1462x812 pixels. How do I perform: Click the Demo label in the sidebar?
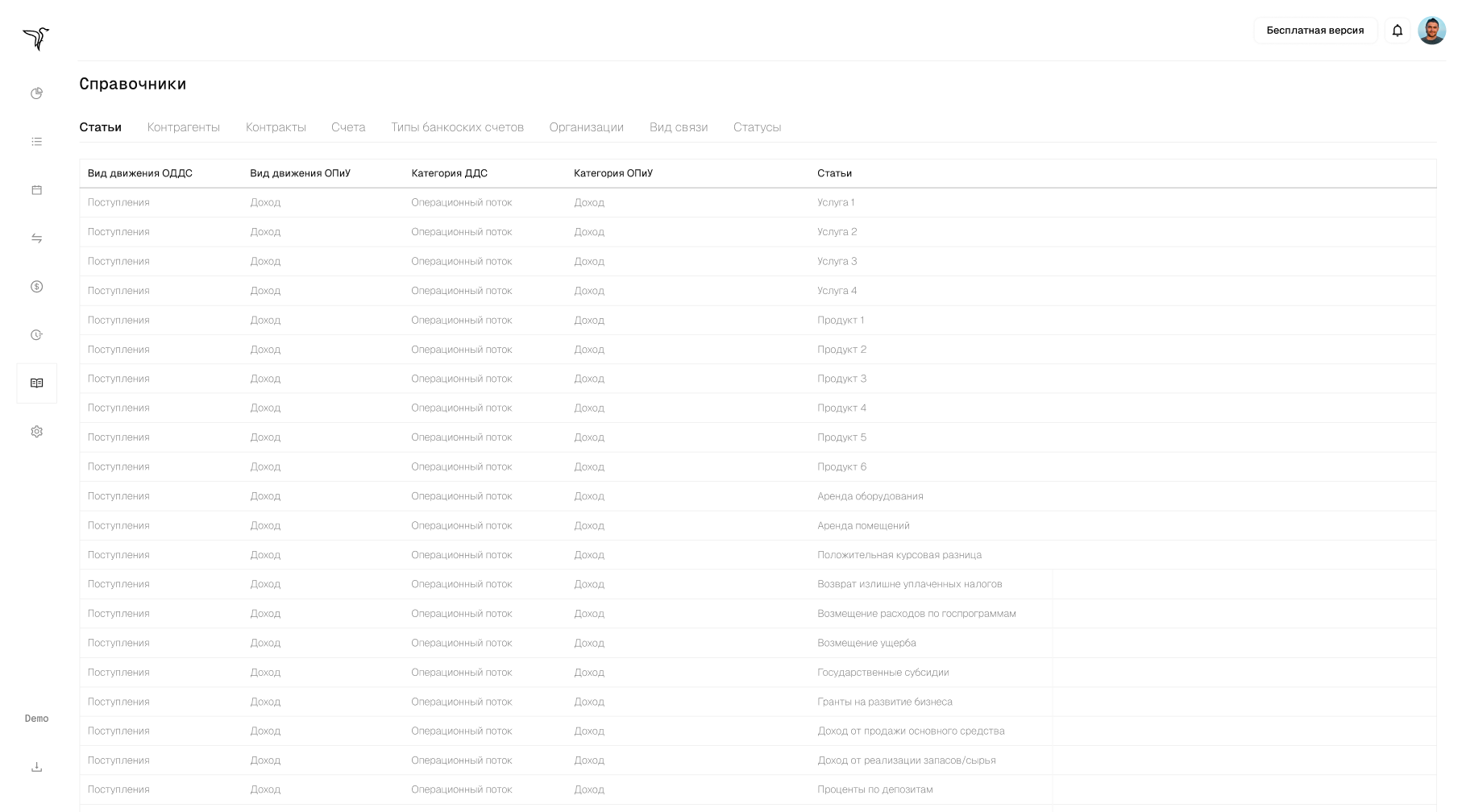36,719
